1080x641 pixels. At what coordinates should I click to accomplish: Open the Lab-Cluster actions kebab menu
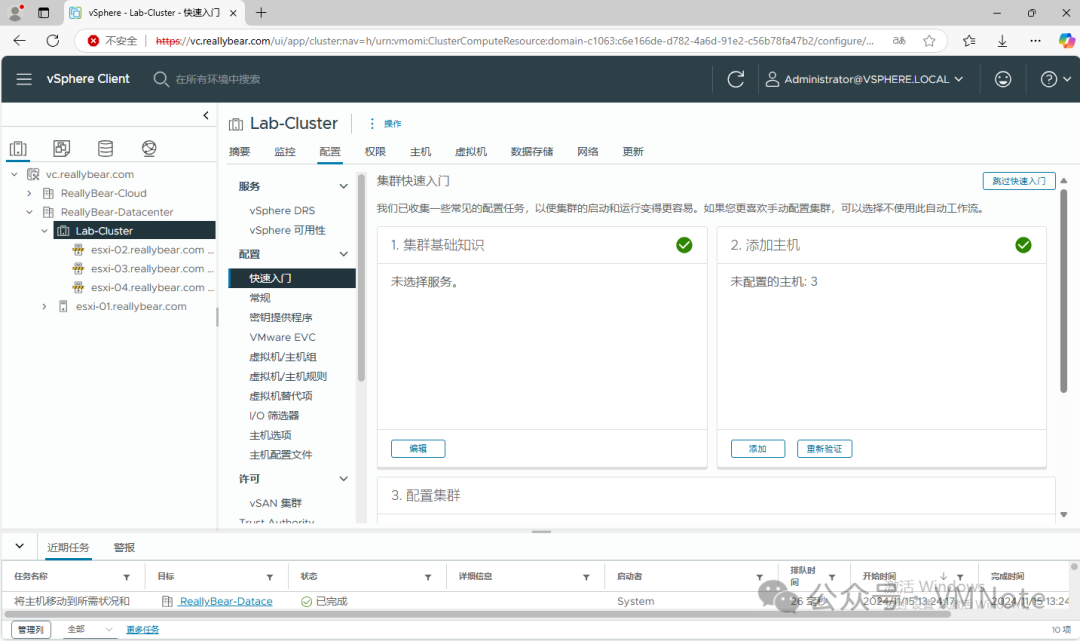(372, 123)
